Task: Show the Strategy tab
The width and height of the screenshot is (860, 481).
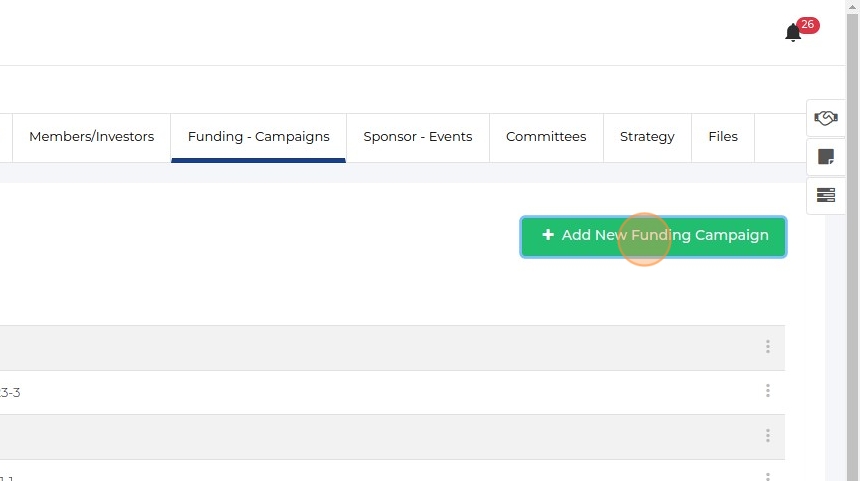Action: click(647, 137)
